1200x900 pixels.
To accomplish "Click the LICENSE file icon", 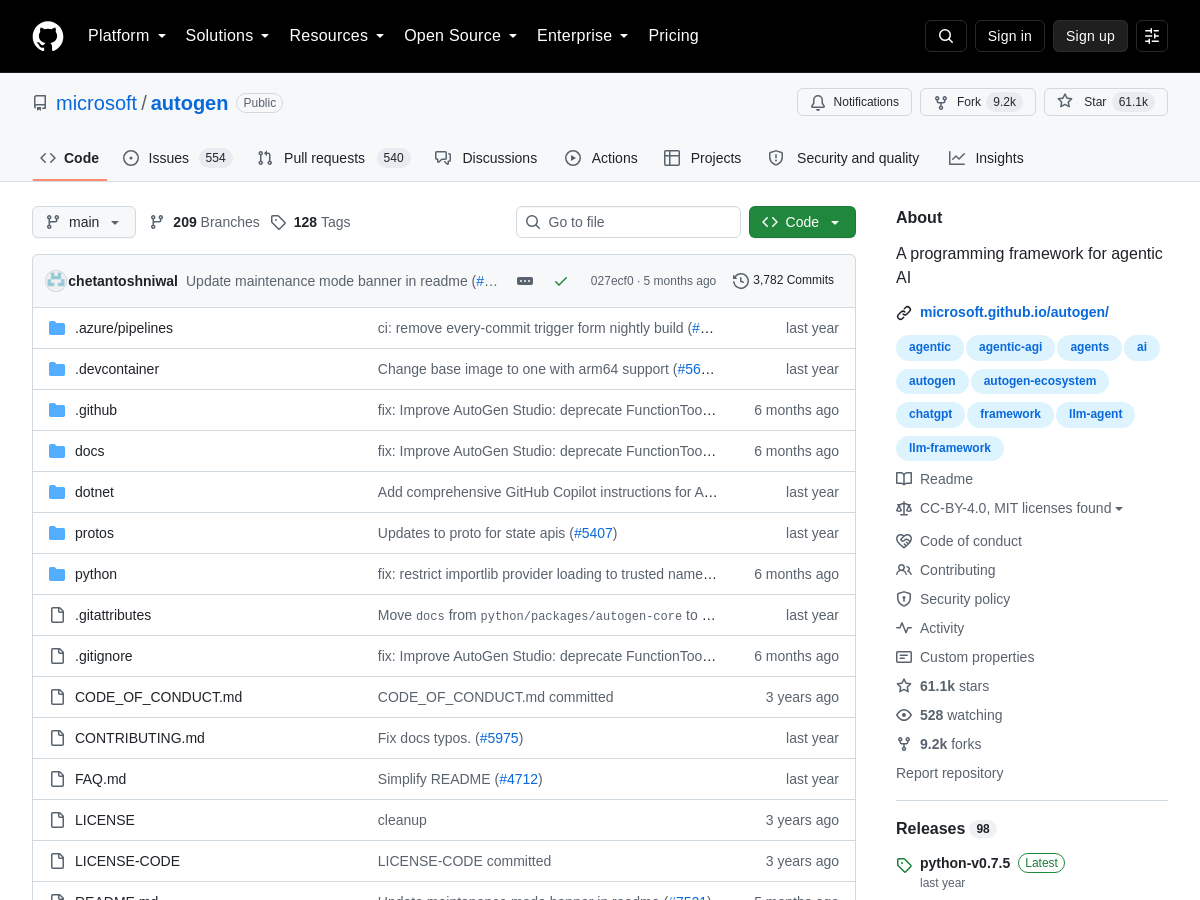I will coord(57,820).
